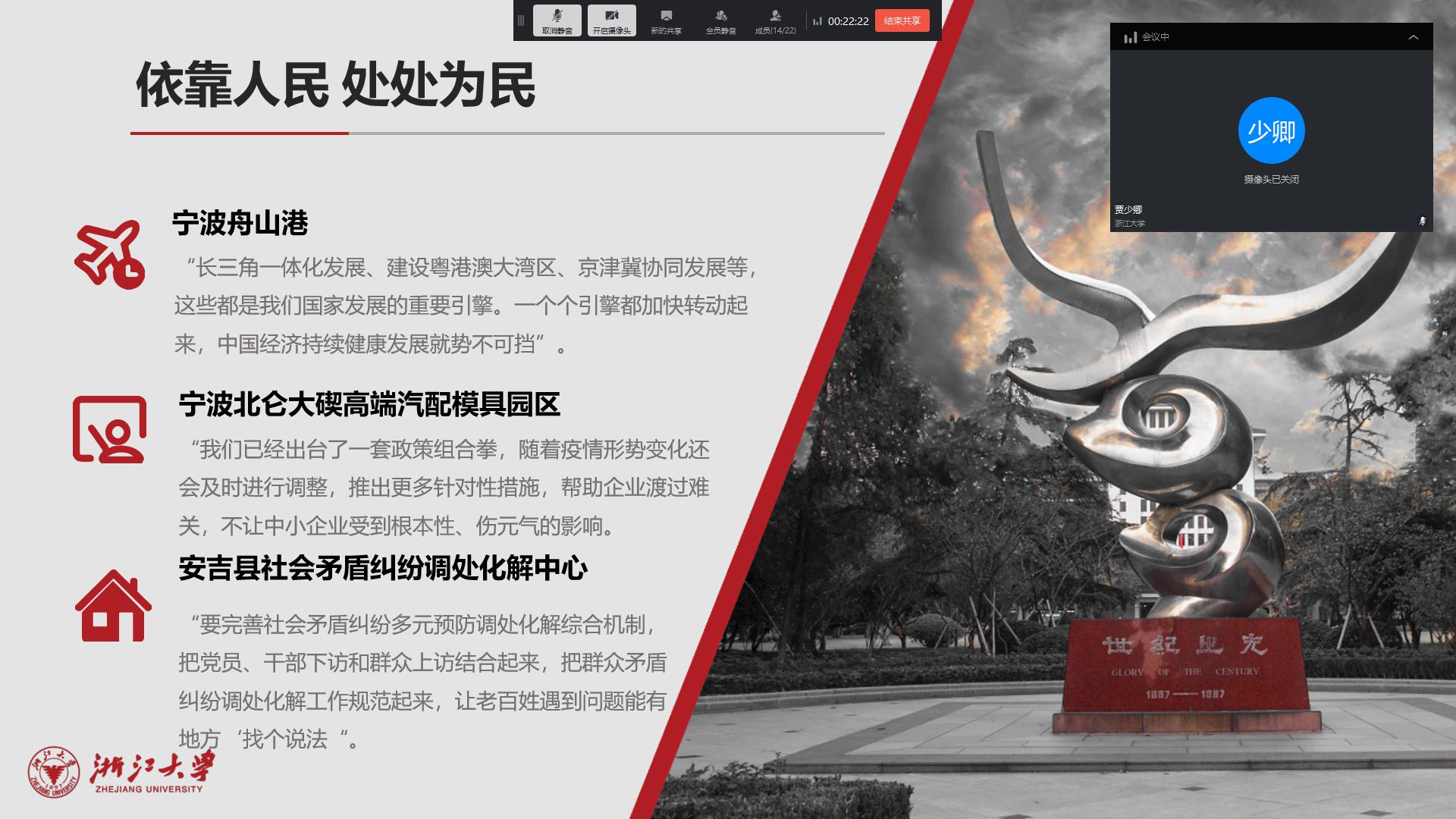This screenshot has width=1456, height=819.
Task: Check network signal icon beside meeting timer
Action: [817, 21]
